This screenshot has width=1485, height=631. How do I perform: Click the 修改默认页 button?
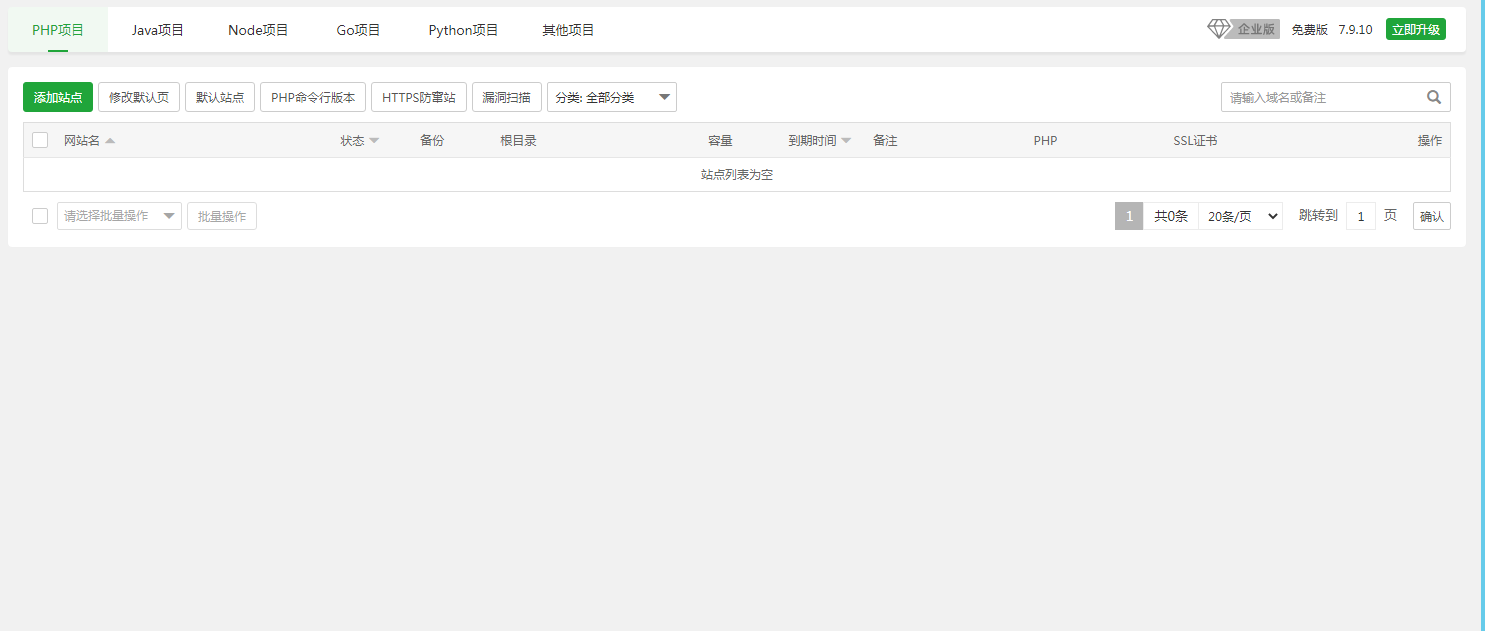(x=139, y=97)
